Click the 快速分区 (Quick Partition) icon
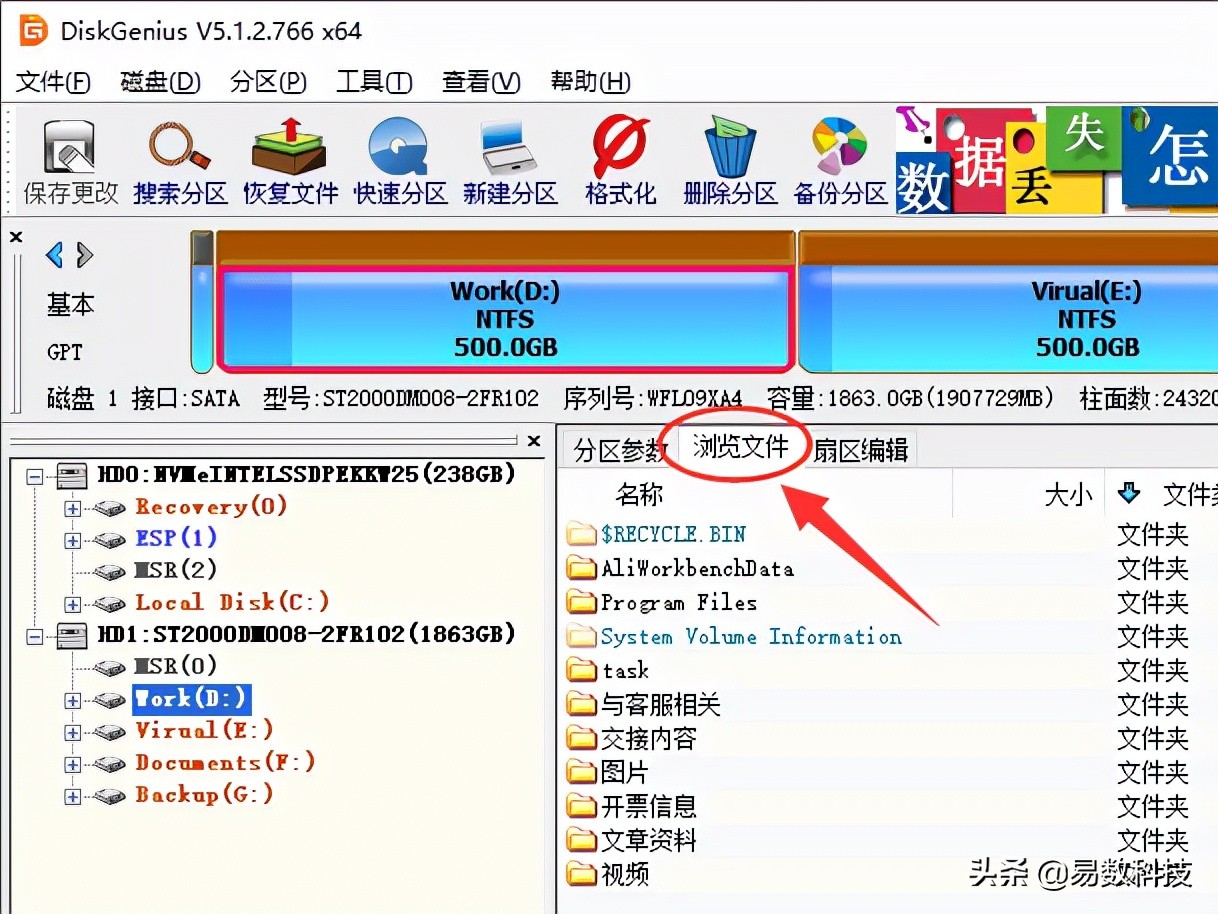 (399, 158)
